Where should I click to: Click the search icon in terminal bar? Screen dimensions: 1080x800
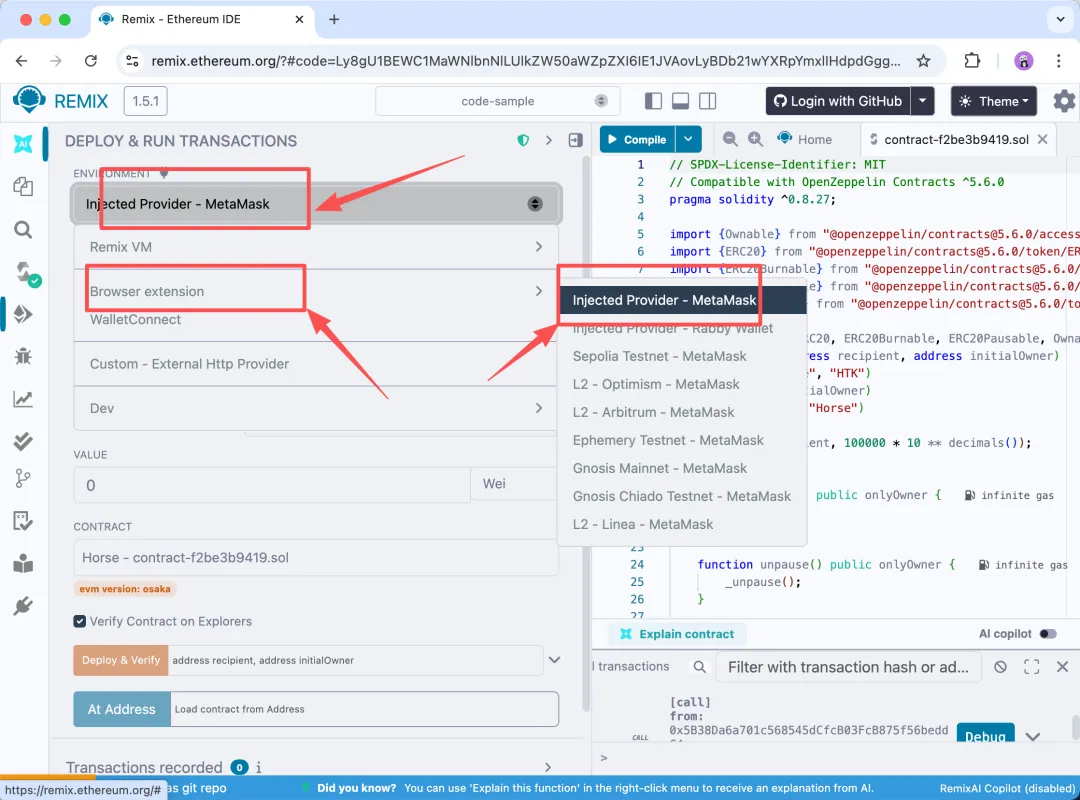(x=699, y=667)
